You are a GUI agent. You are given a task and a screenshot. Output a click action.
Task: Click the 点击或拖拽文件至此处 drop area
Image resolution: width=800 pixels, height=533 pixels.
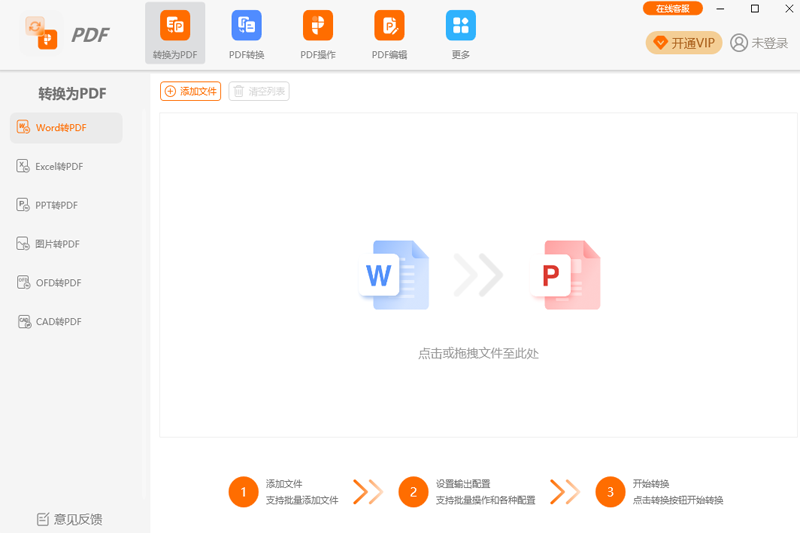click(x=478, y=353)
